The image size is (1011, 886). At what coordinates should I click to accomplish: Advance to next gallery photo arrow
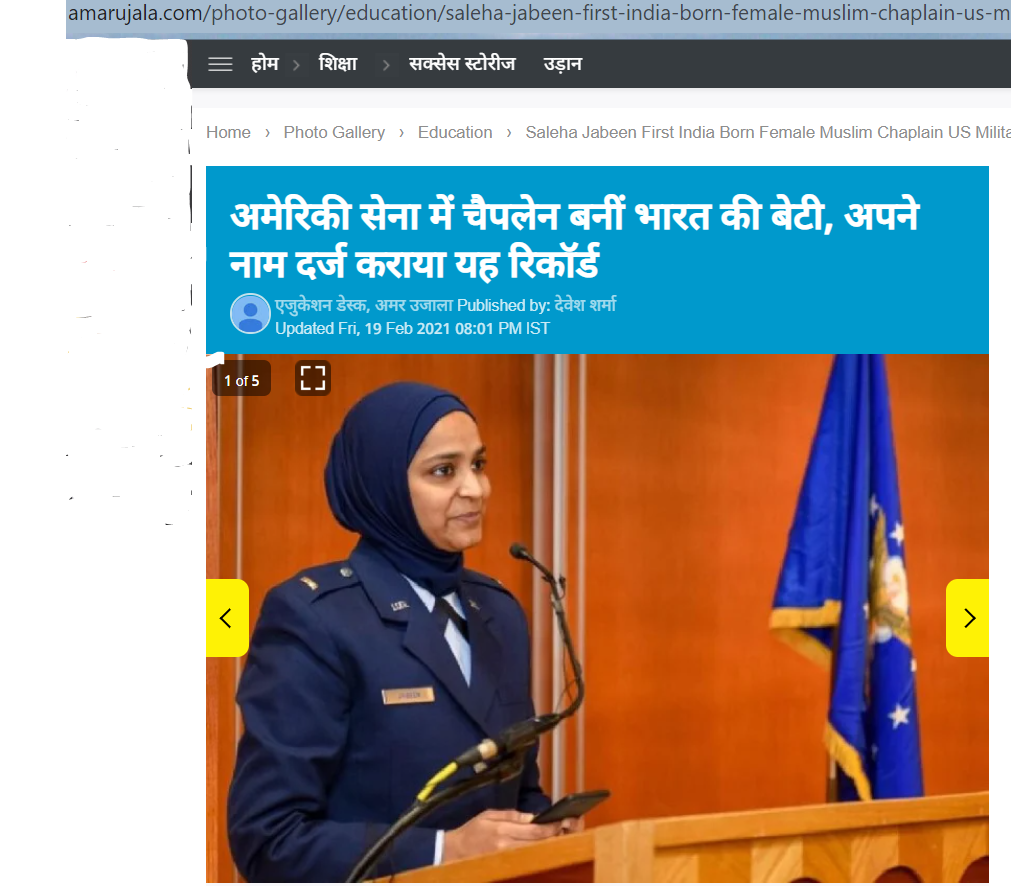click(x=967, y=618)
